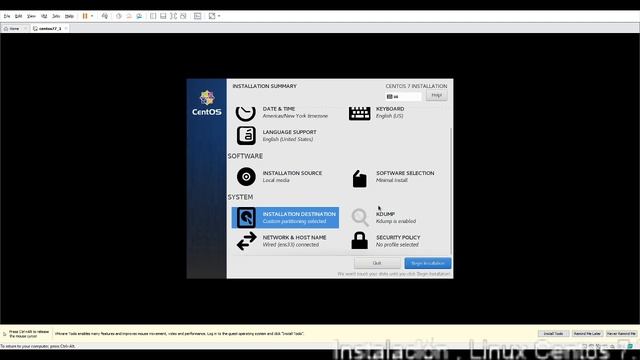Close the centos77_1 tab
This screenshot has width=640, height=360.
click(66, 29)
